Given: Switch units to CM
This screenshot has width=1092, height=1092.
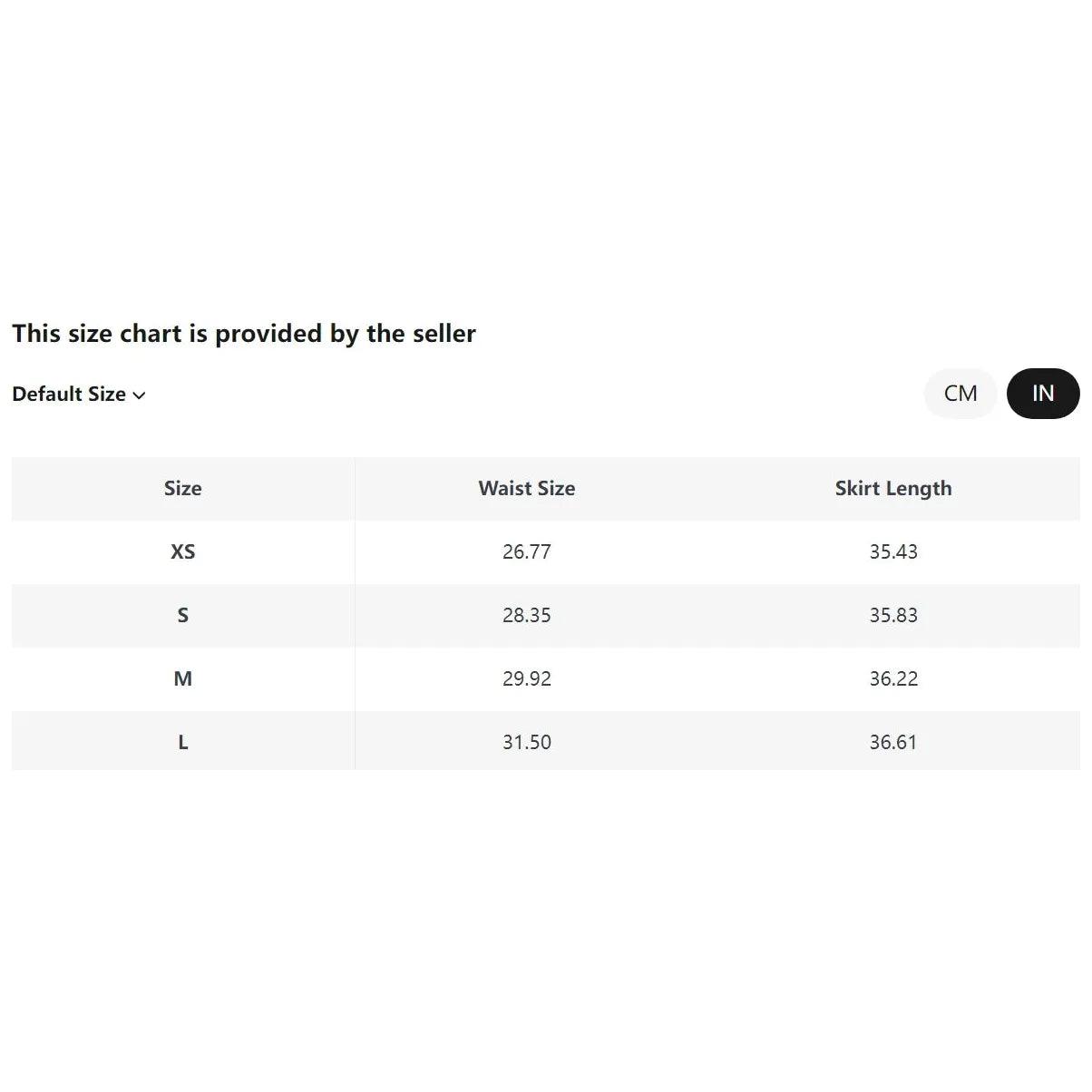Looking at the screenshot, I should (960, 394).
